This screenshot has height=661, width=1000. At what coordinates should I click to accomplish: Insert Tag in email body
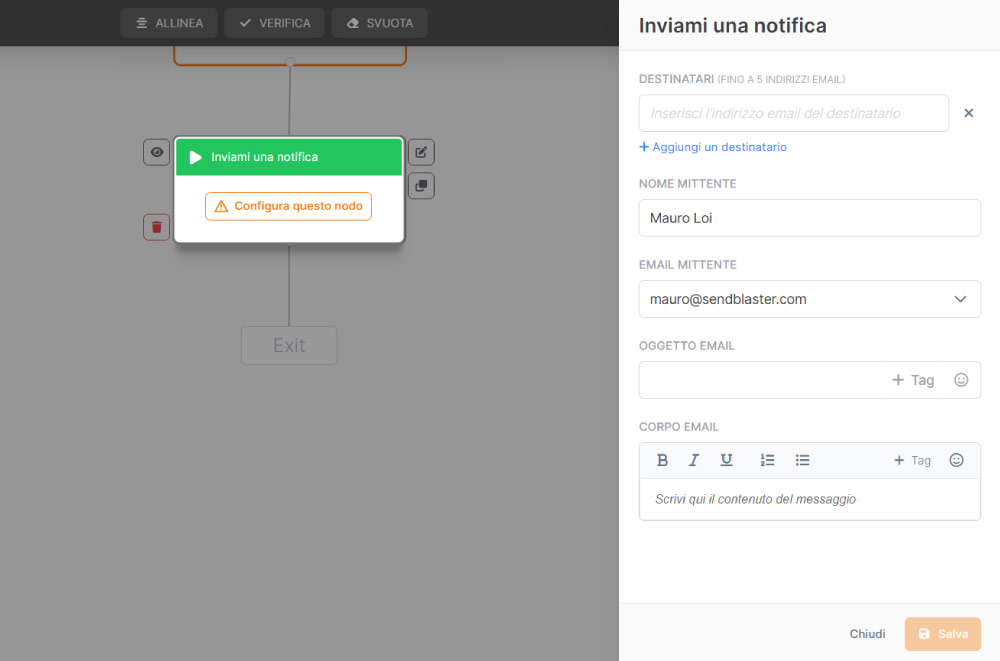[x=912, y=461]
